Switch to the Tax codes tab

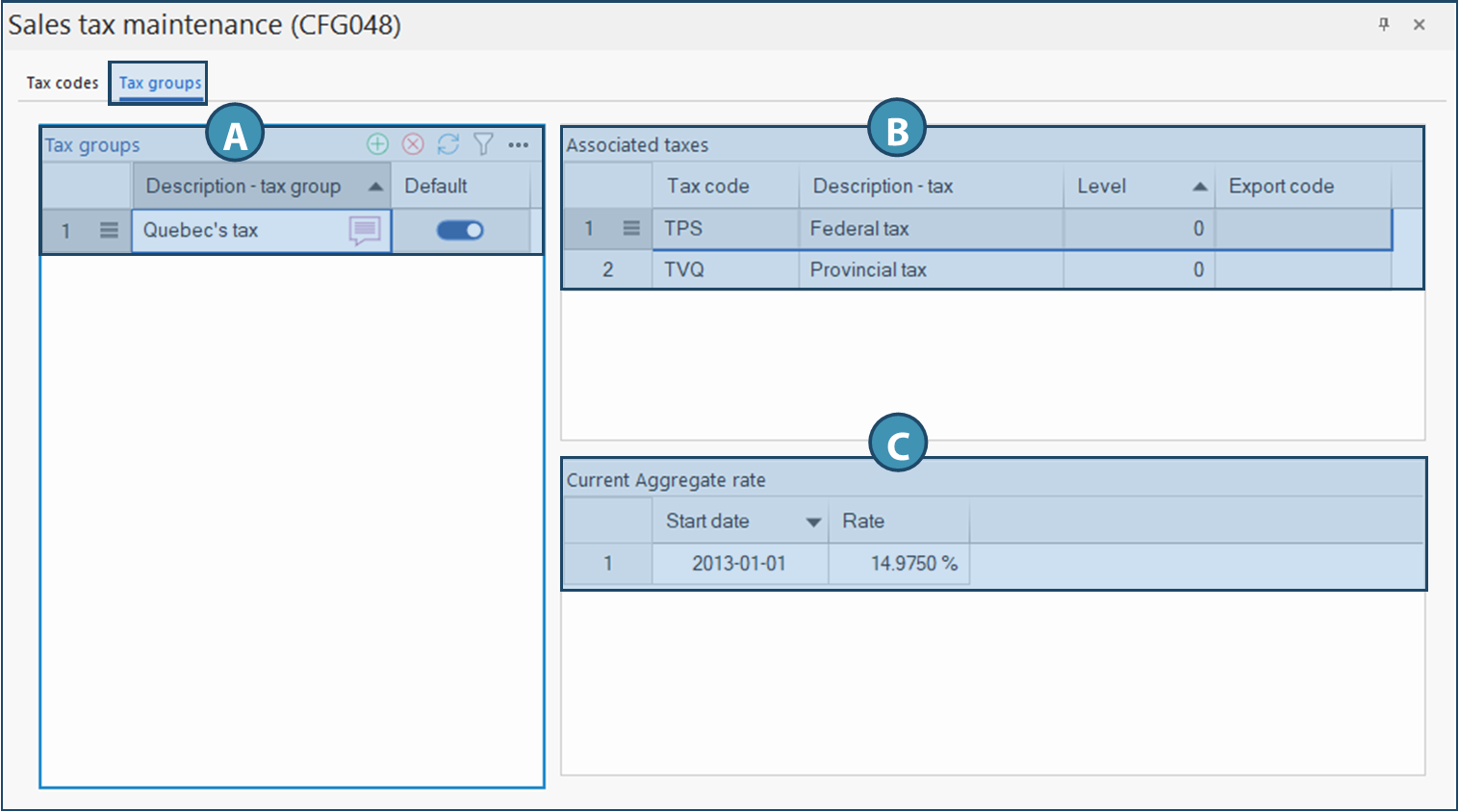[63, 83]
